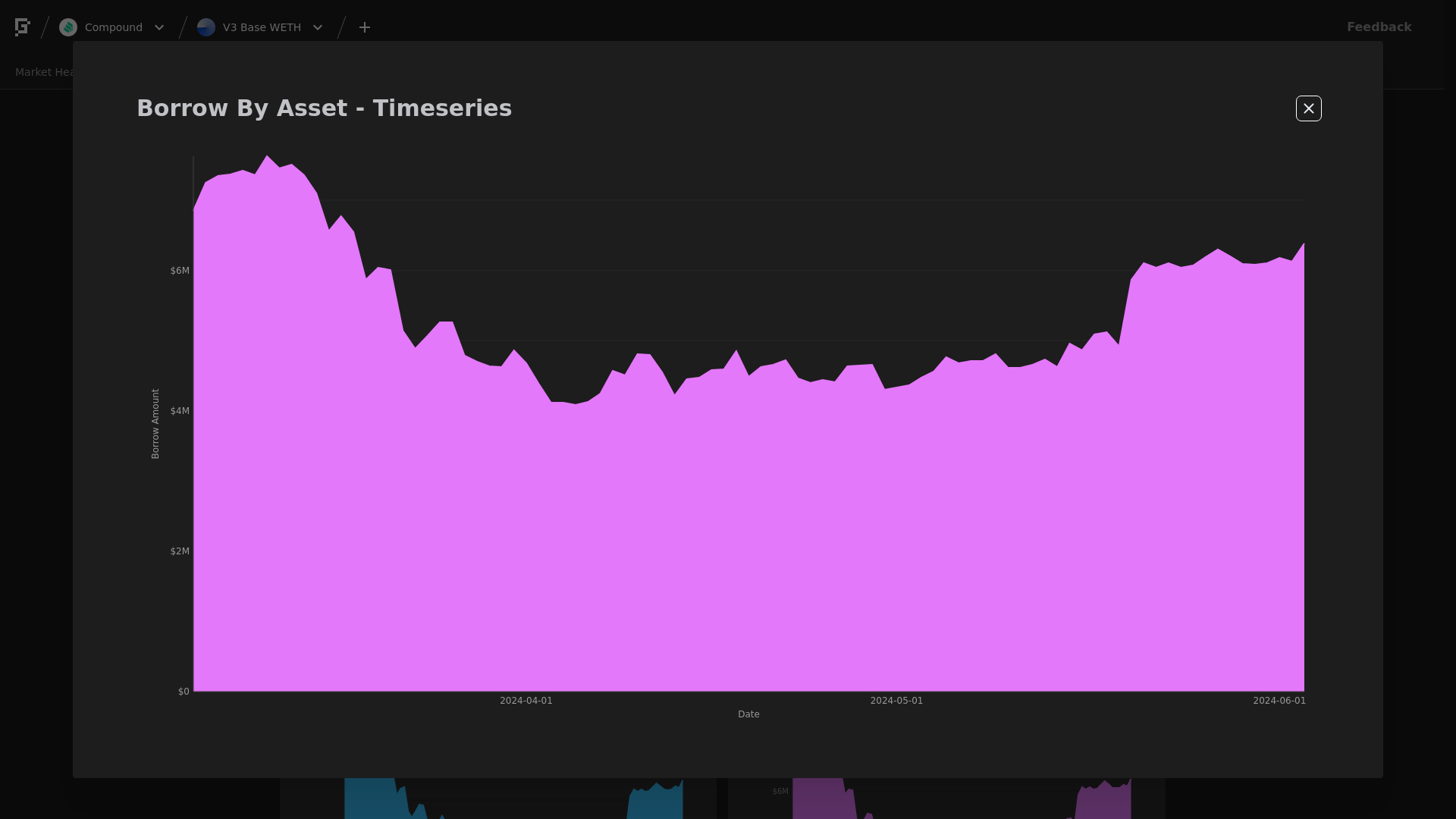Expand the V3 Base WETH chevron dropdown
The width and height of the screenshot is (1456, 819).
(x=318, y=27)
